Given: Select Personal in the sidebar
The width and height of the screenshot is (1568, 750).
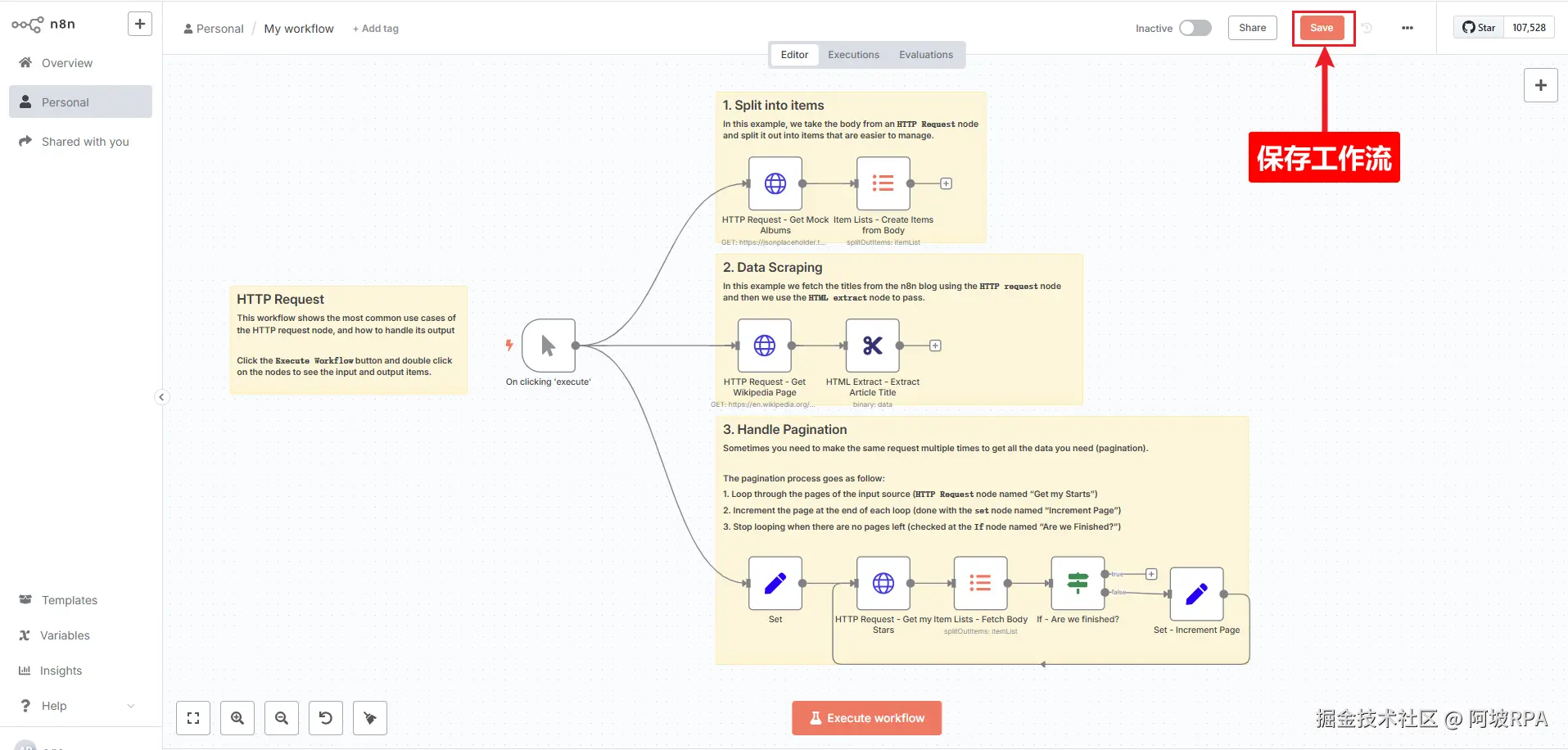Looking at the screenshot, I should coord(80,102).
